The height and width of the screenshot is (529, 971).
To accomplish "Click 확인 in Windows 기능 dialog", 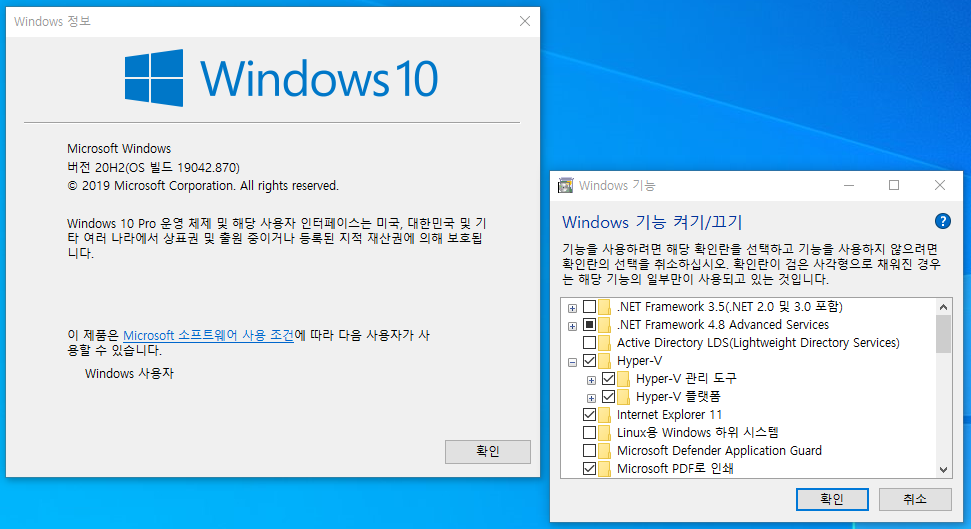I will point(832,499).
